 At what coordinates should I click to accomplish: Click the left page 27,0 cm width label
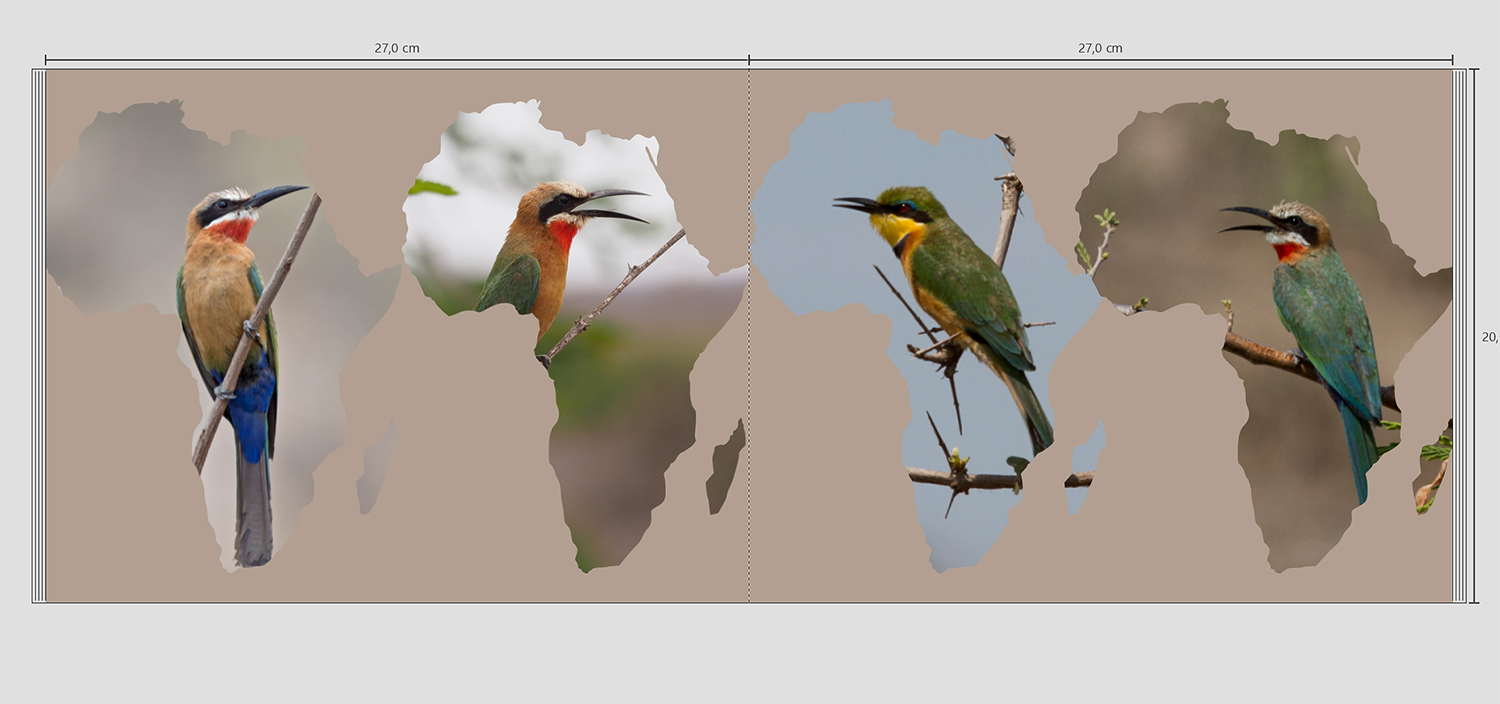(x=397, y=48)
